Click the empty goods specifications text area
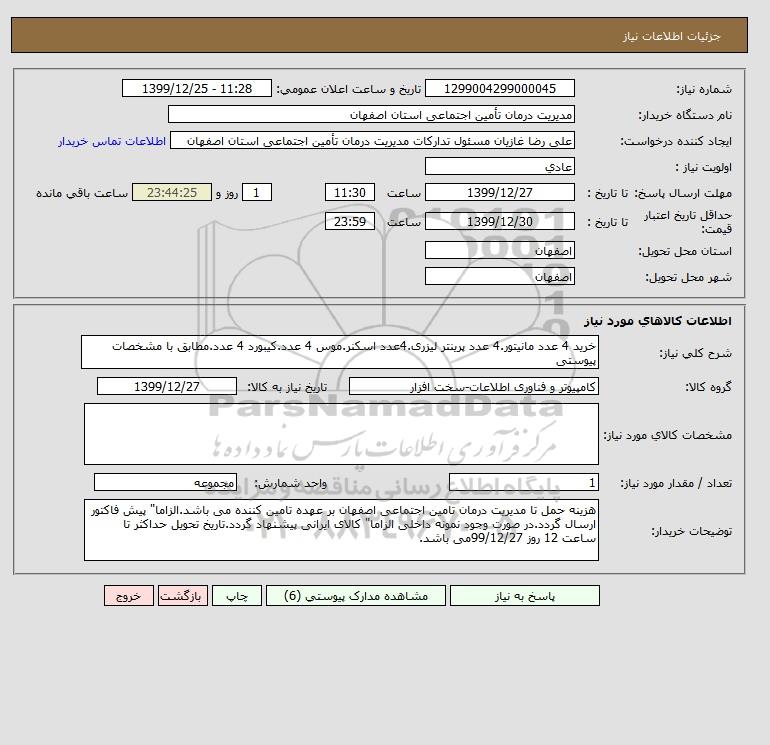This screenshot has height=745, width=770. (341, 434)
